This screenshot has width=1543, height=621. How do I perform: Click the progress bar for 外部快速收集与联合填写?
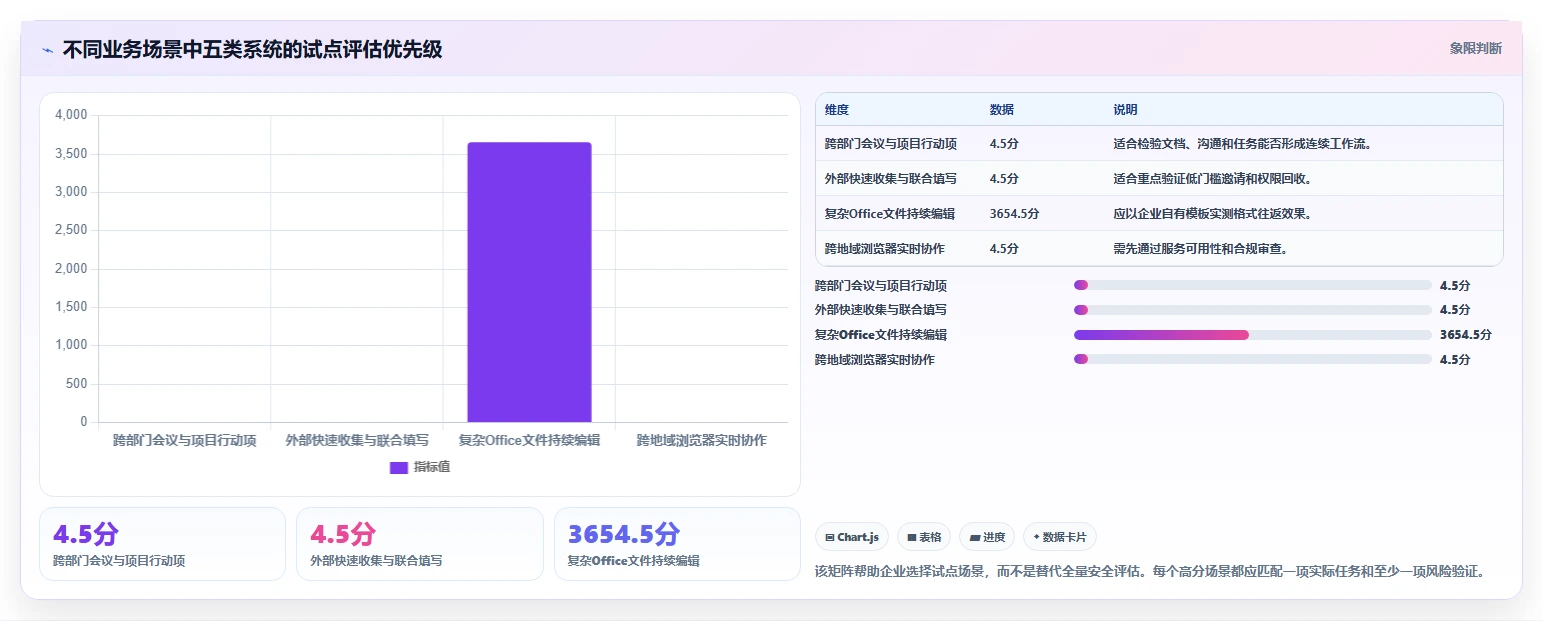point(1252,310)
